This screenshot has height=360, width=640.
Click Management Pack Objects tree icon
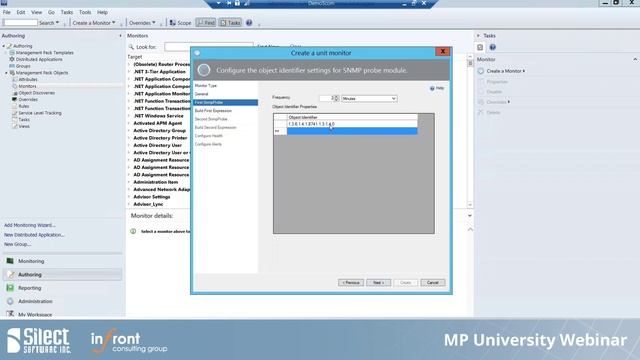(x=12, y=73)
